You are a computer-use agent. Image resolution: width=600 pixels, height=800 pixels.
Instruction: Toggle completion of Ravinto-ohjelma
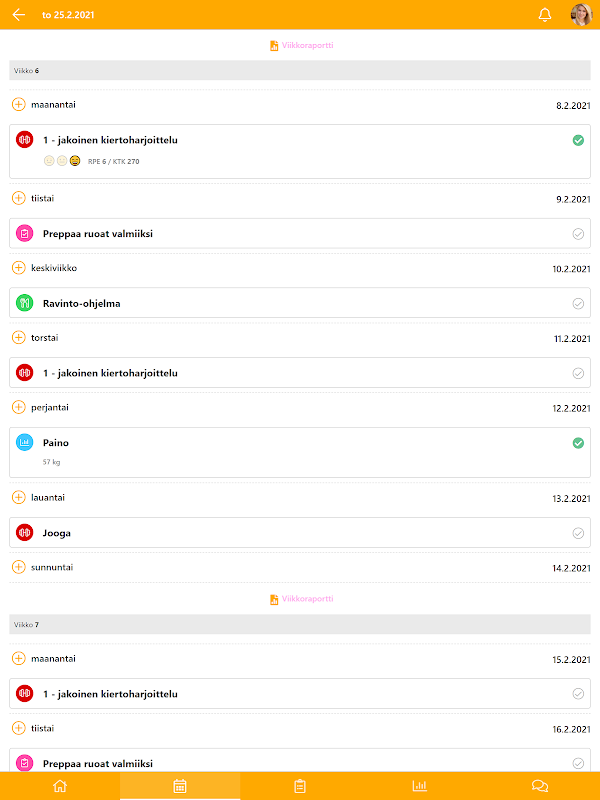(x=578, y=303)
